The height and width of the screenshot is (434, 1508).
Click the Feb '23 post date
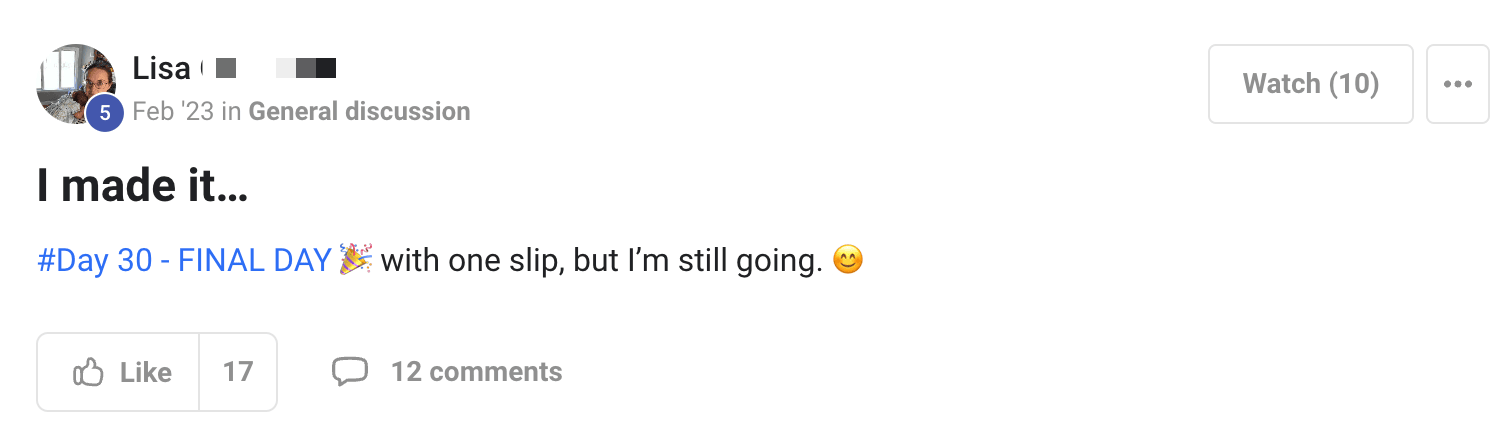tap(173, 111)
